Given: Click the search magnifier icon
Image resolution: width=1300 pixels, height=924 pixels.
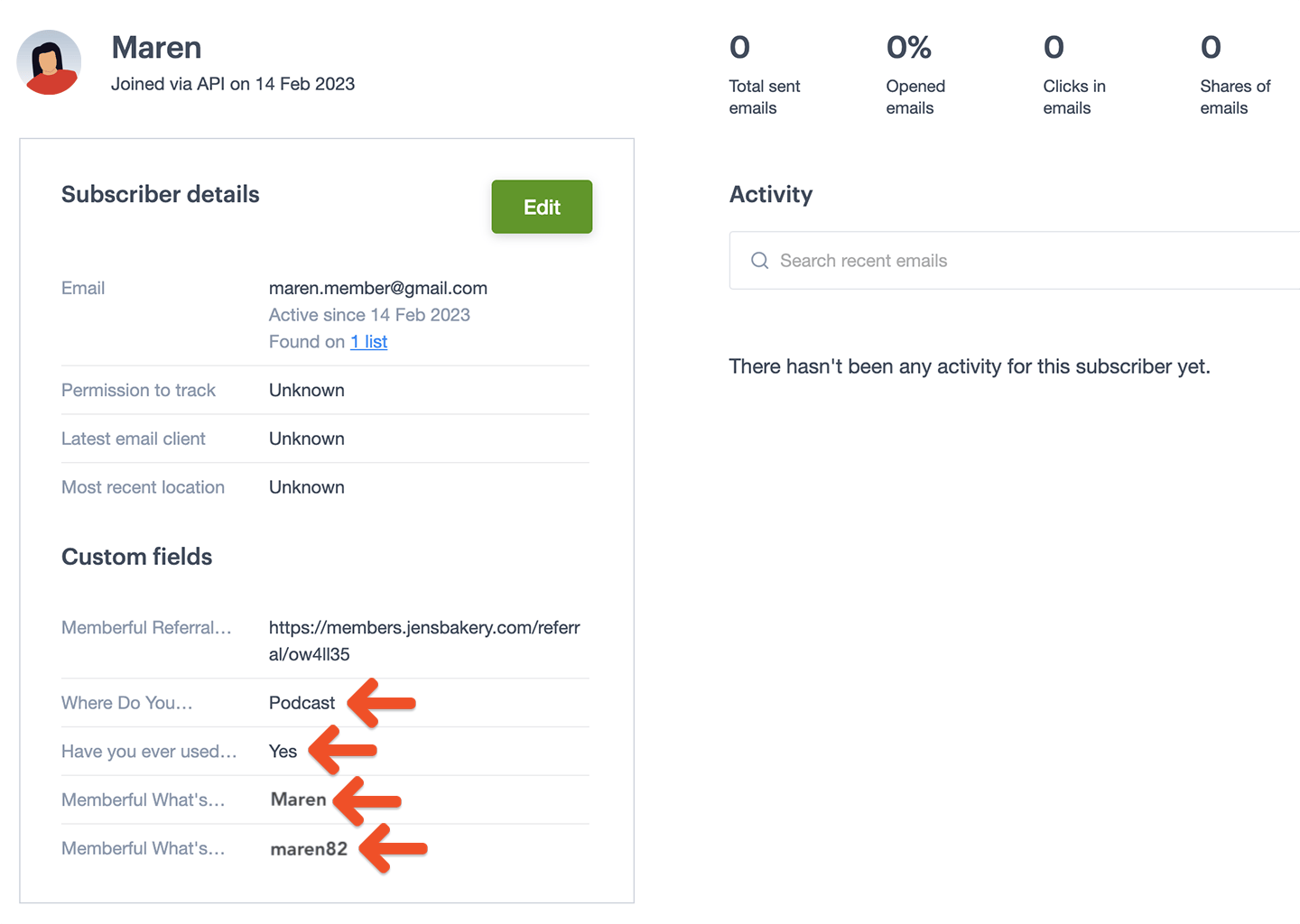Looking at the screenshot, I should pyautogui.click(x=760, y=261).
